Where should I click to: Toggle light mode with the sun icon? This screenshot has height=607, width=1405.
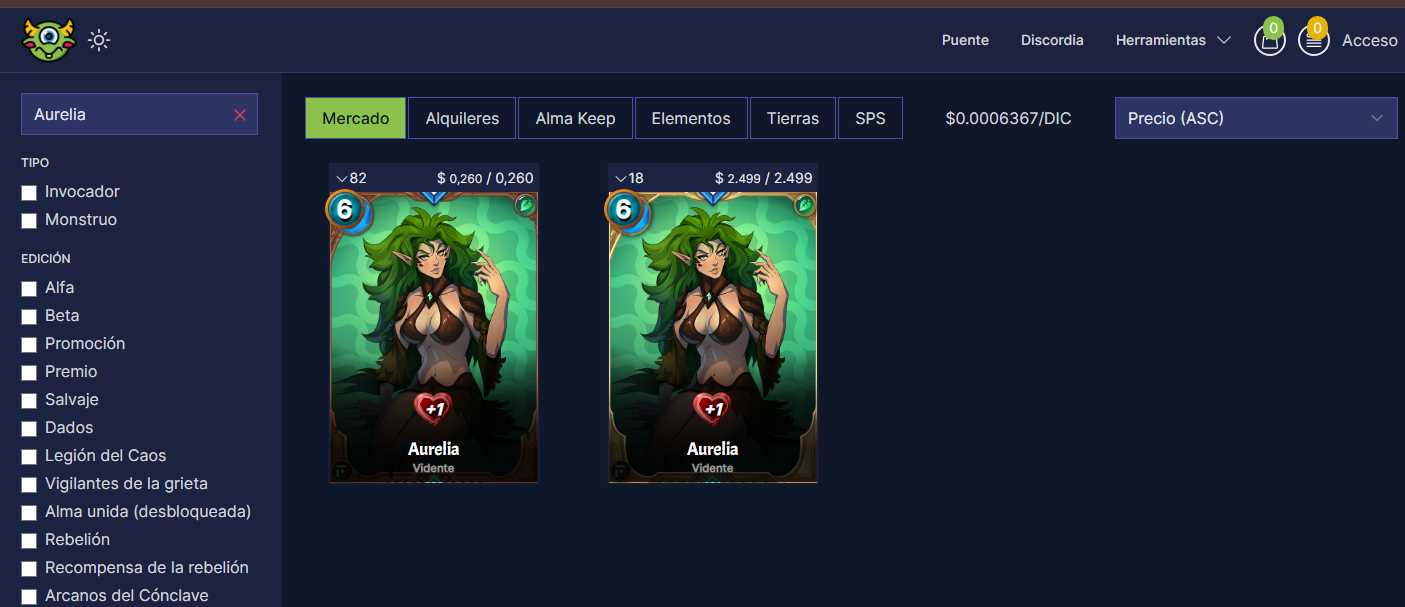point(99,40)
